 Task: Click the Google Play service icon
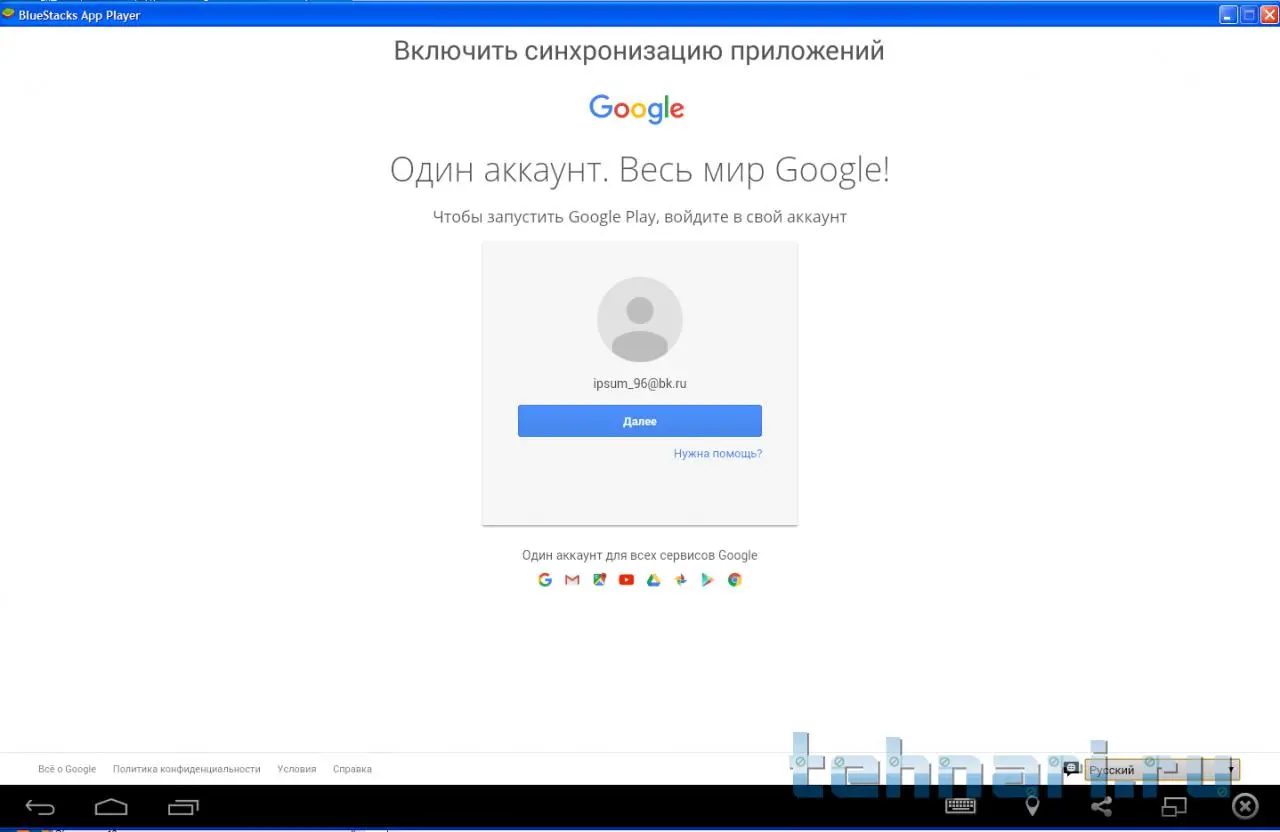coord(708,580)
